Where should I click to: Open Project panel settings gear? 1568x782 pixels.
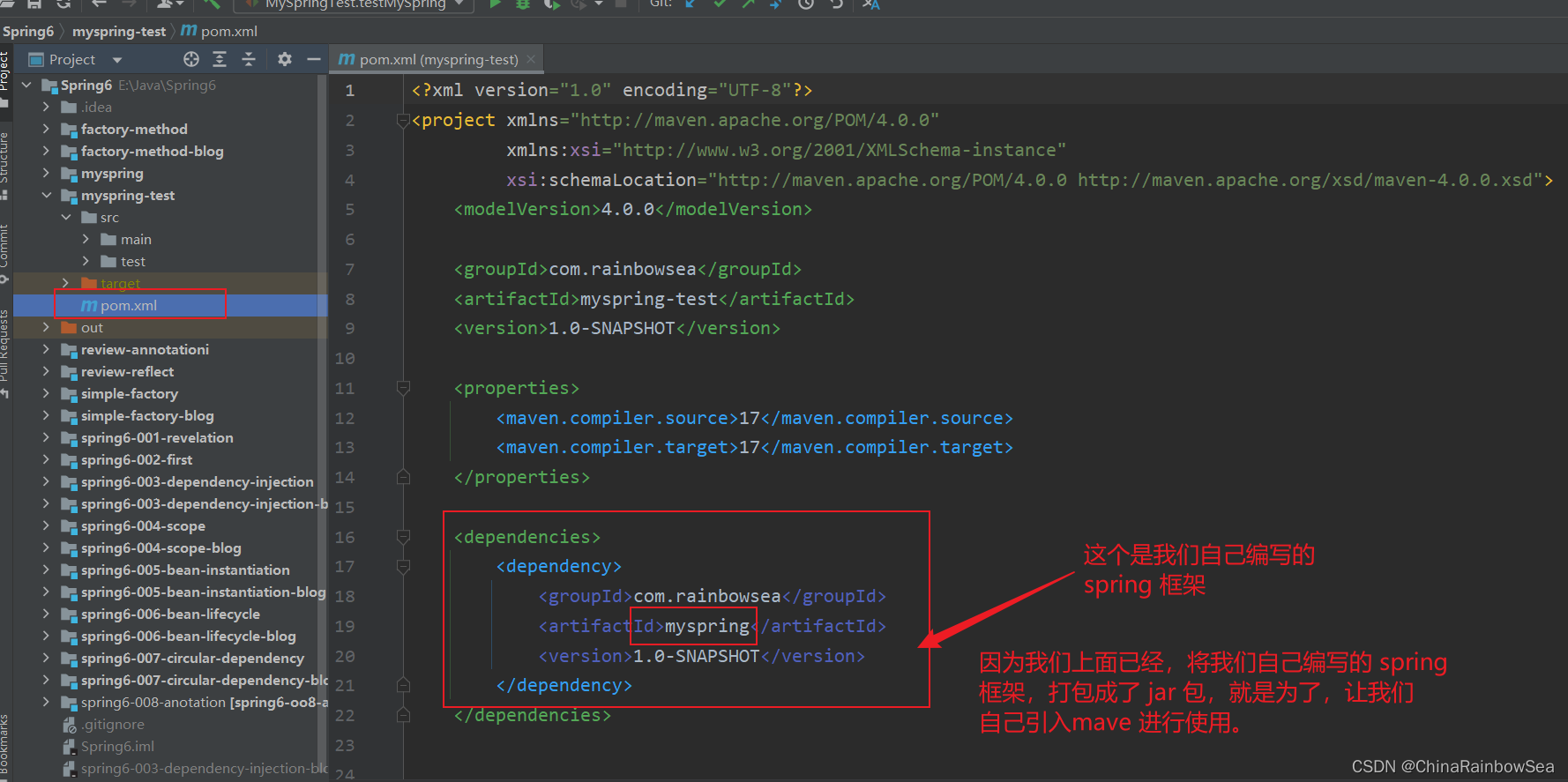pos(284,59)
